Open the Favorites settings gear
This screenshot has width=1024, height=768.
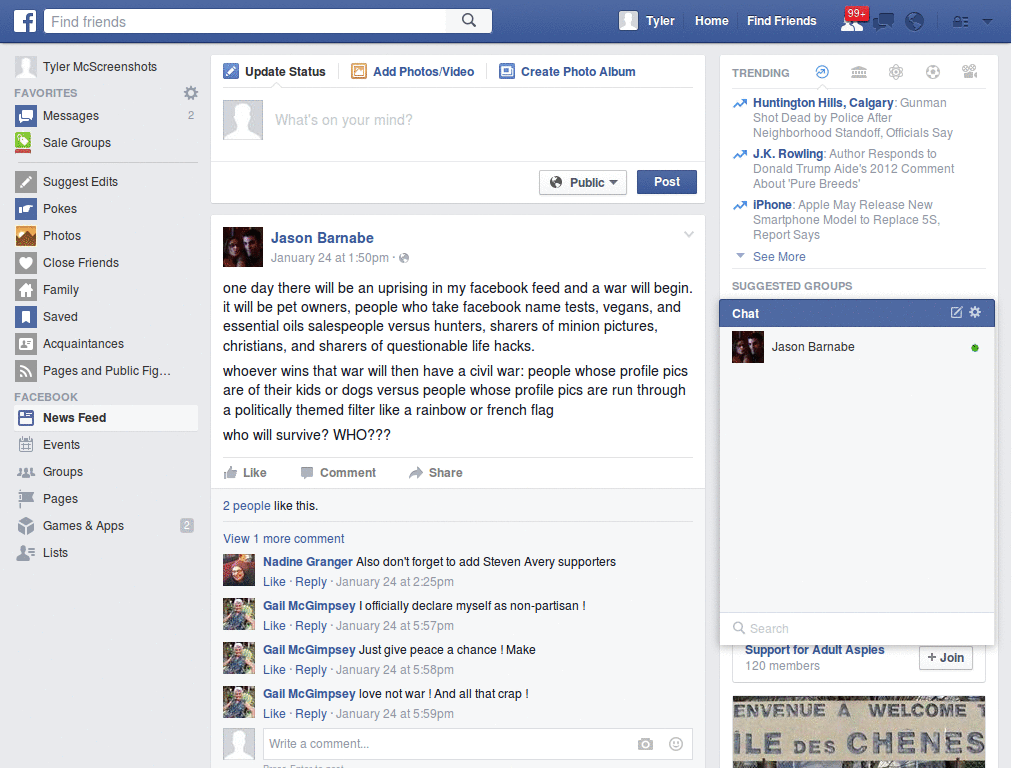click(x=191, y=93)
